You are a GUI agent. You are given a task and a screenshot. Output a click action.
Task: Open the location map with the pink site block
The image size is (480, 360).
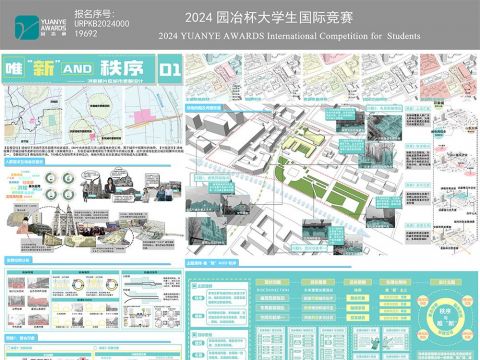coord(154,115)
